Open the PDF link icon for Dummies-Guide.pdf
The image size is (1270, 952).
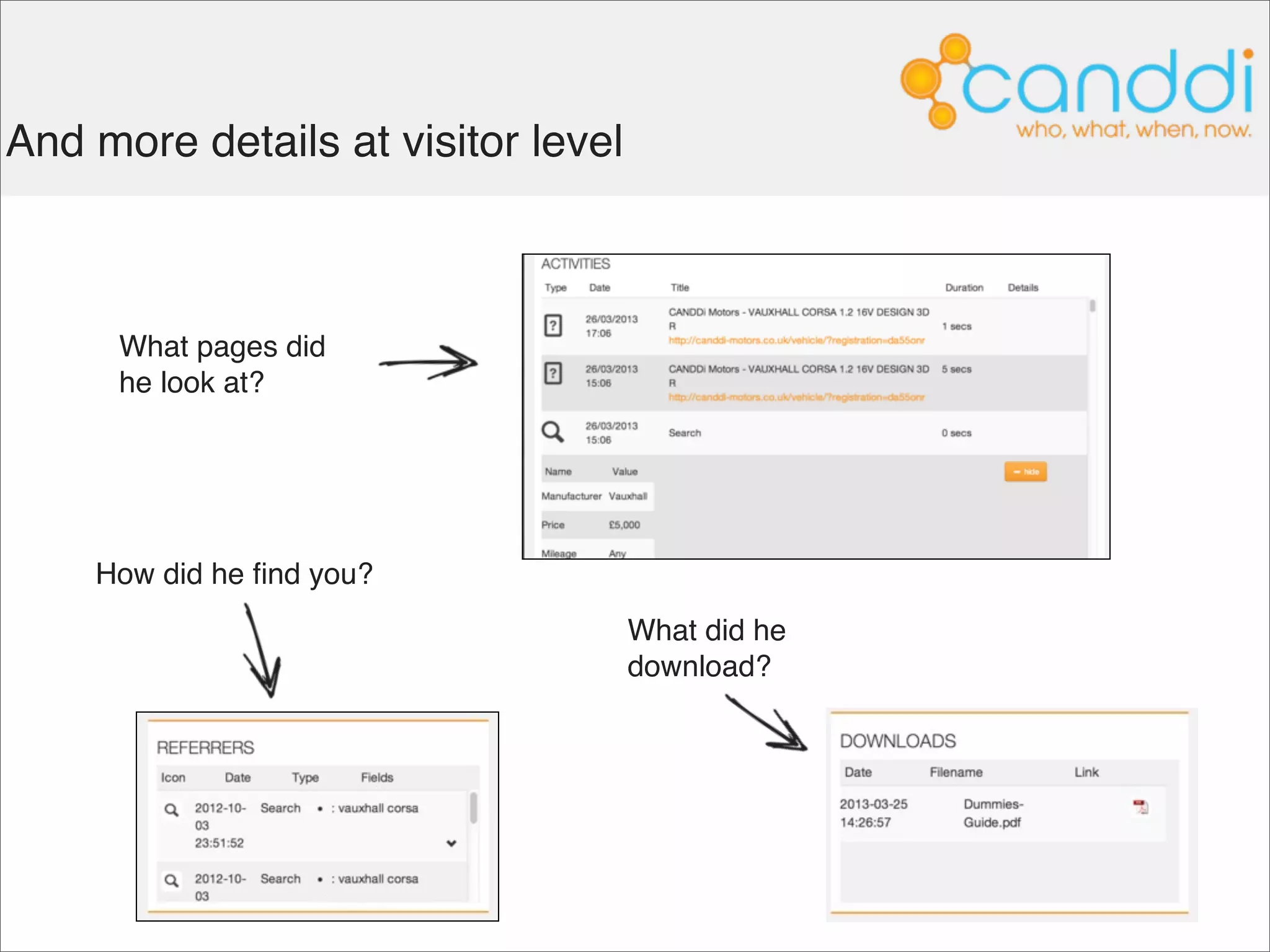point(1140,806)
